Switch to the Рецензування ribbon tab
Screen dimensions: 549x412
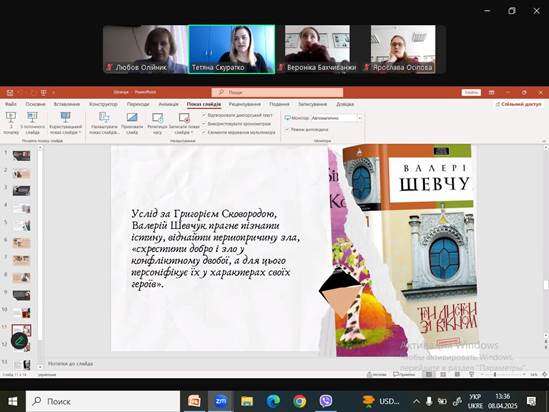click(245, 104)
